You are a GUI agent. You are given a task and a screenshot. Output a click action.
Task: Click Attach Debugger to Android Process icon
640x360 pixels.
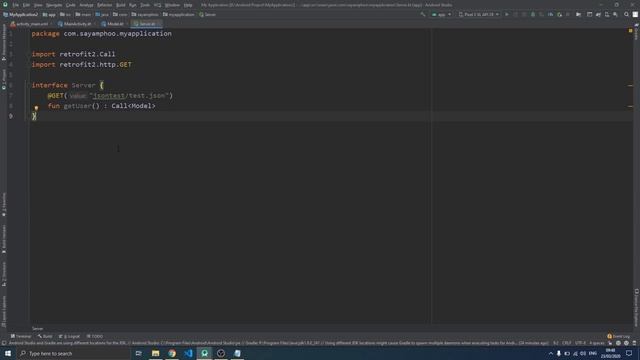[560, 14]
